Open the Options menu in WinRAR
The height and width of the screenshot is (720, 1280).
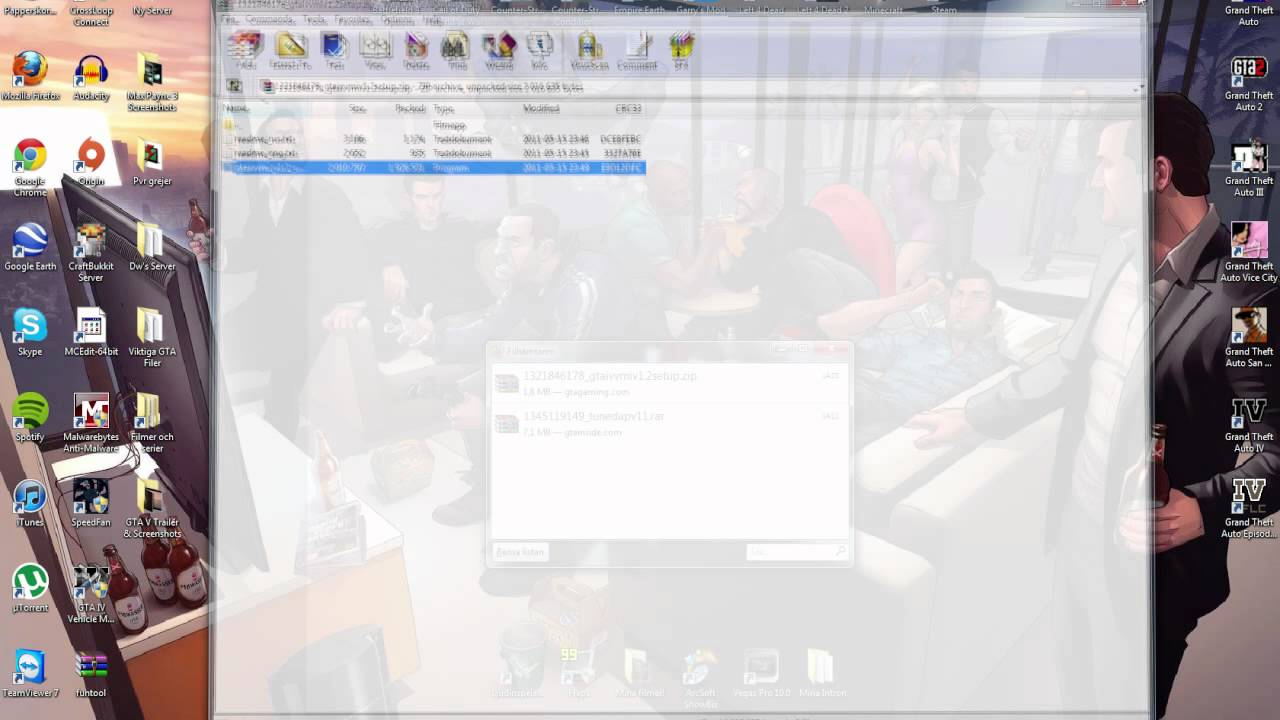tap(396, 19)
